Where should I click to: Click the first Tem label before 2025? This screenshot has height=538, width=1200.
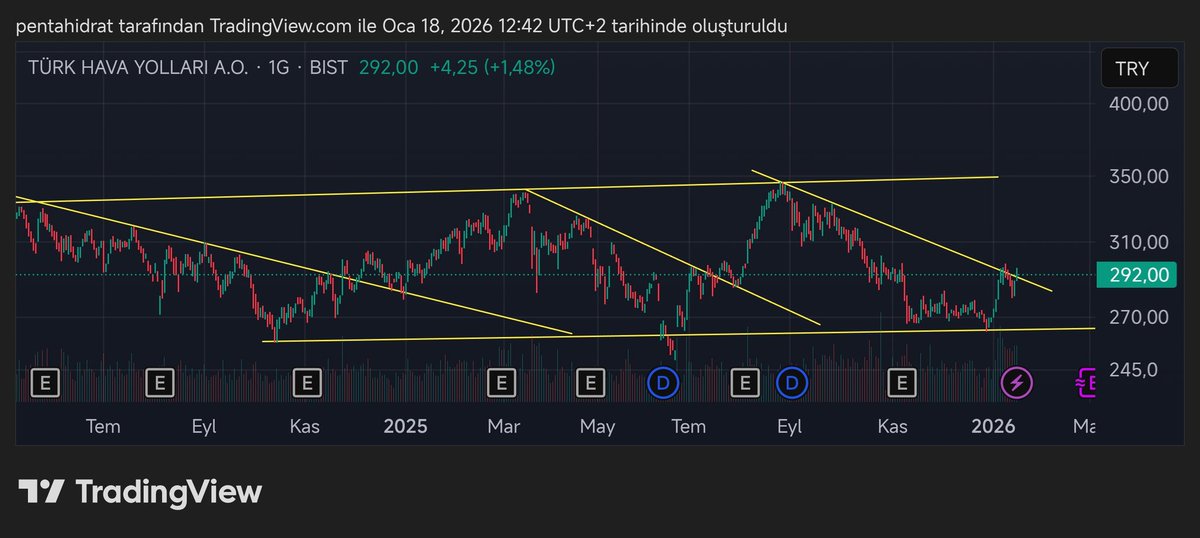(x=103, y=426)
